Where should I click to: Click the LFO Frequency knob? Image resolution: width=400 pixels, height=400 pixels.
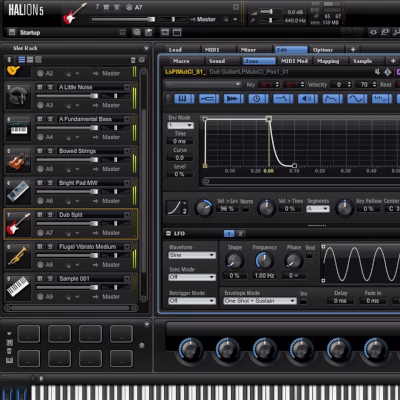click(264, 260)
